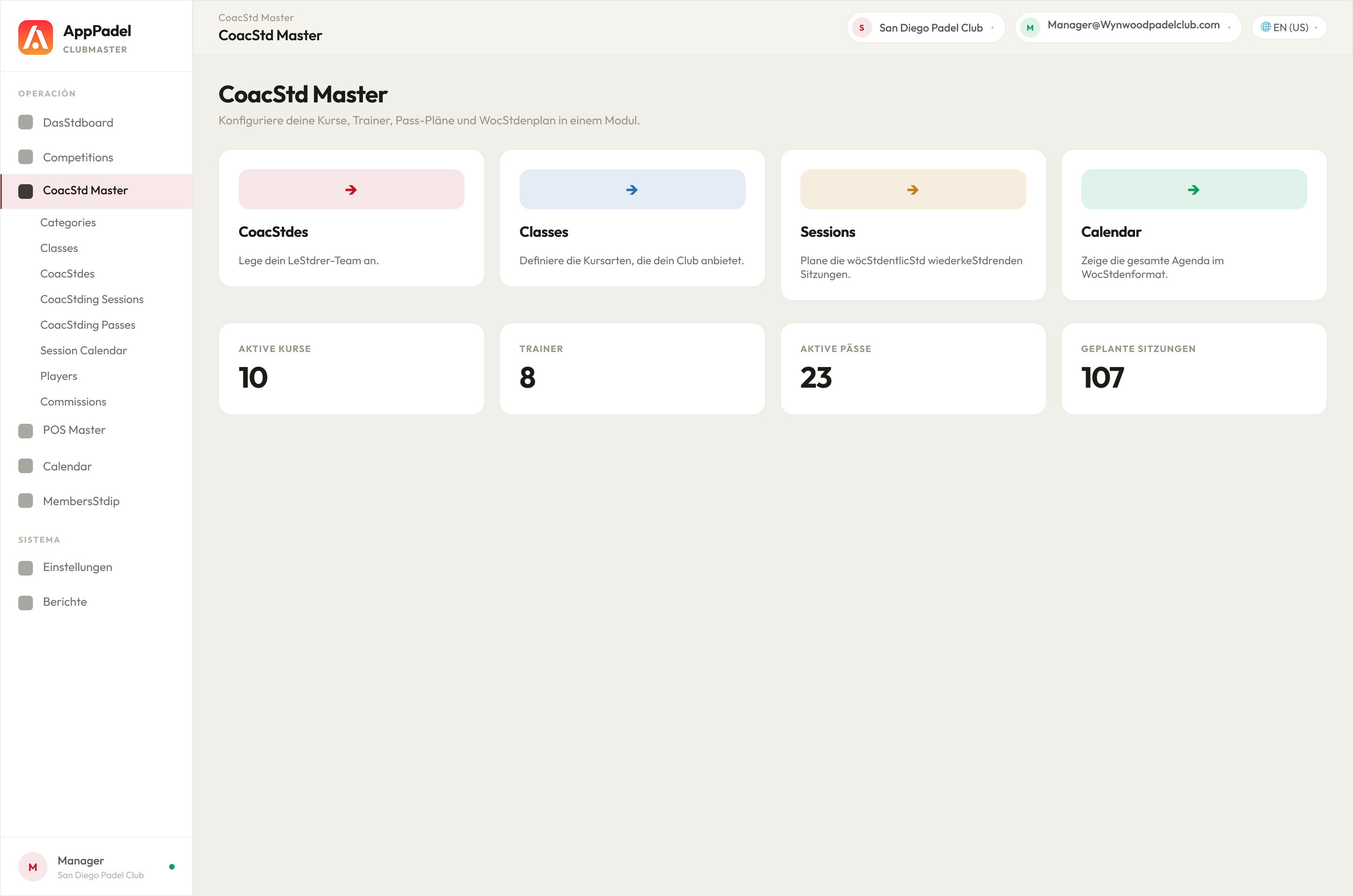
Task: Click the orange arrow on Sessions card
Action: click(912, 190)
